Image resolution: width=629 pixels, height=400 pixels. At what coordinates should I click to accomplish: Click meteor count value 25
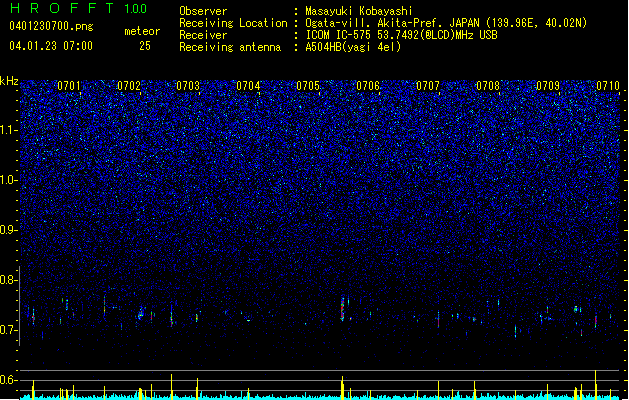coord(145,46)
